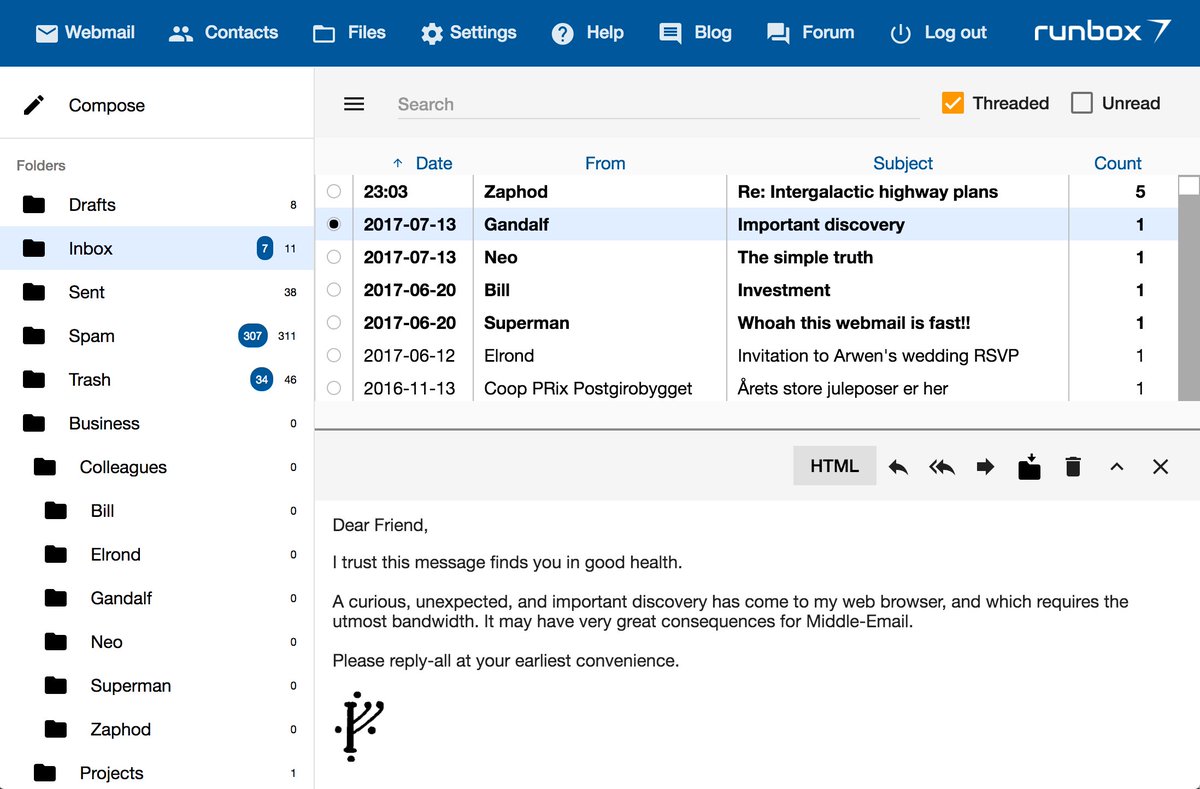
Task: Select radio button for Zaphod's message
Action: click(x=334, y=191)
